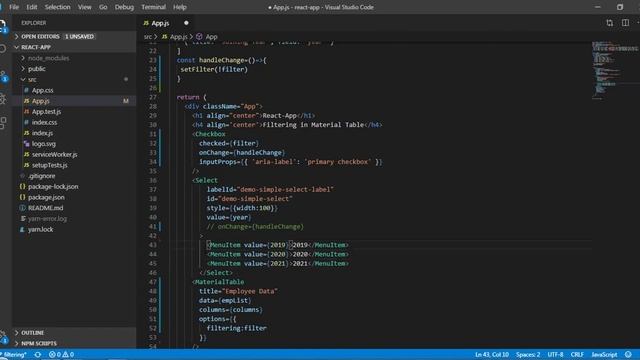Click the App.js breadcrumb
This screenshot has width=640, height=360.
(x=175, y=37)
